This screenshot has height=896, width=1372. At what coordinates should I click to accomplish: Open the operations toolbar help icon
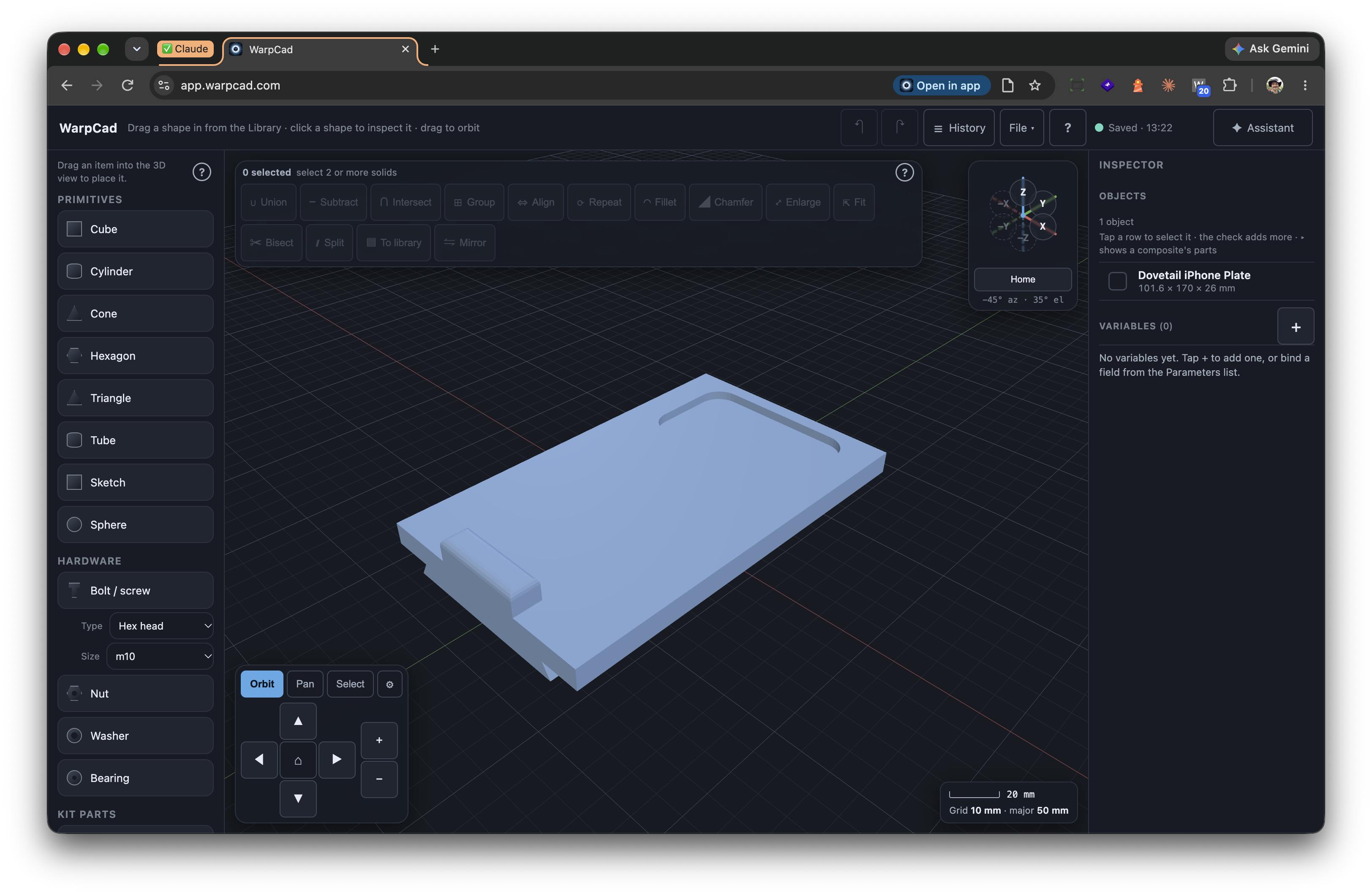point(904,172)
